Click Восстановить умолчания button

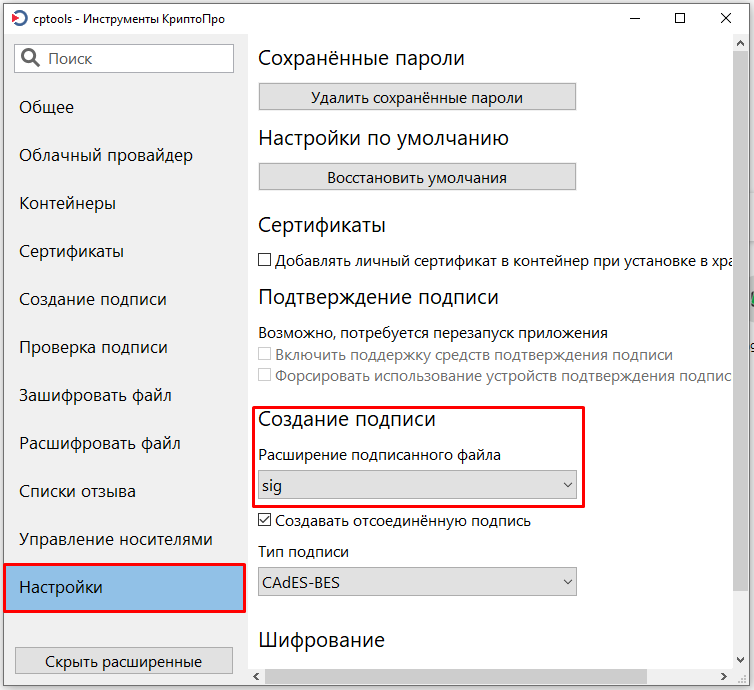[x=417, y=177]
